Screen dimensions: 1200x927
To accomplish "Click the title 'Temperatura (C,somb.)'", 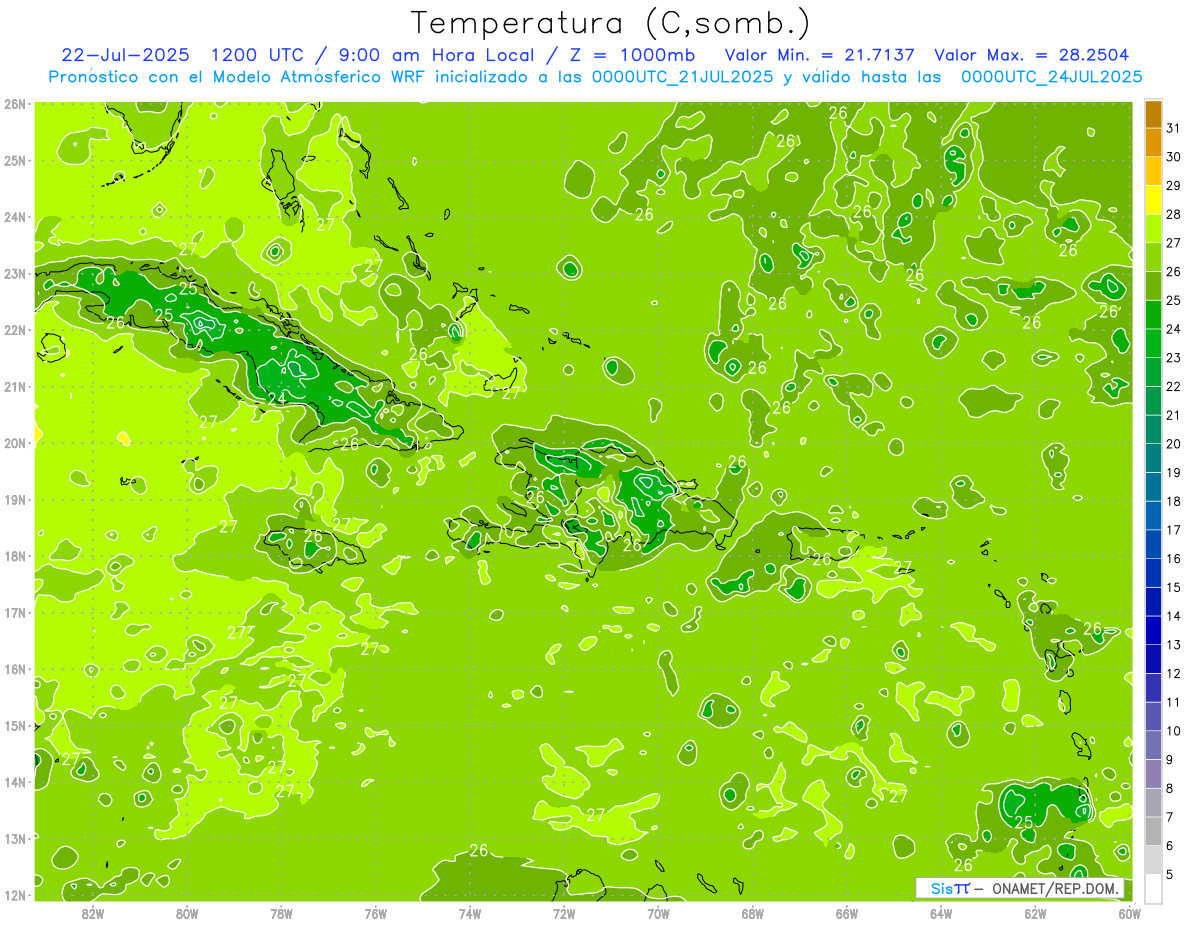I will coord(610,22).
